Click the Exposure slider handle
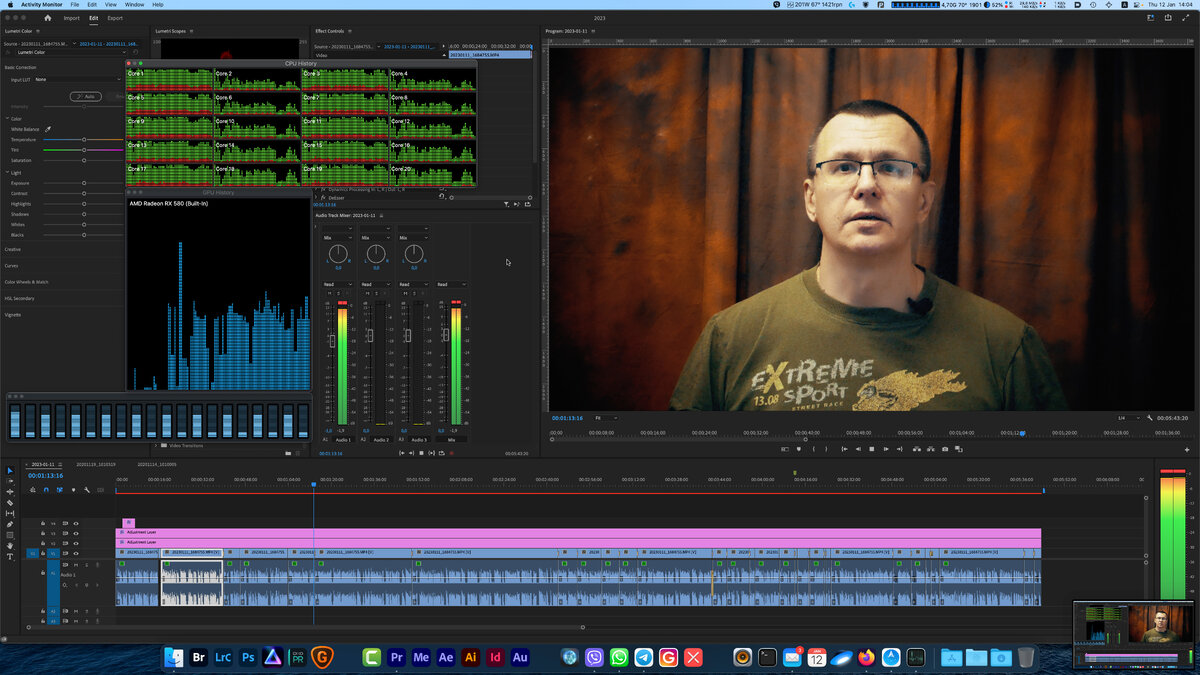This screenshot has width=1200, height=675. [x=84, y=183]
